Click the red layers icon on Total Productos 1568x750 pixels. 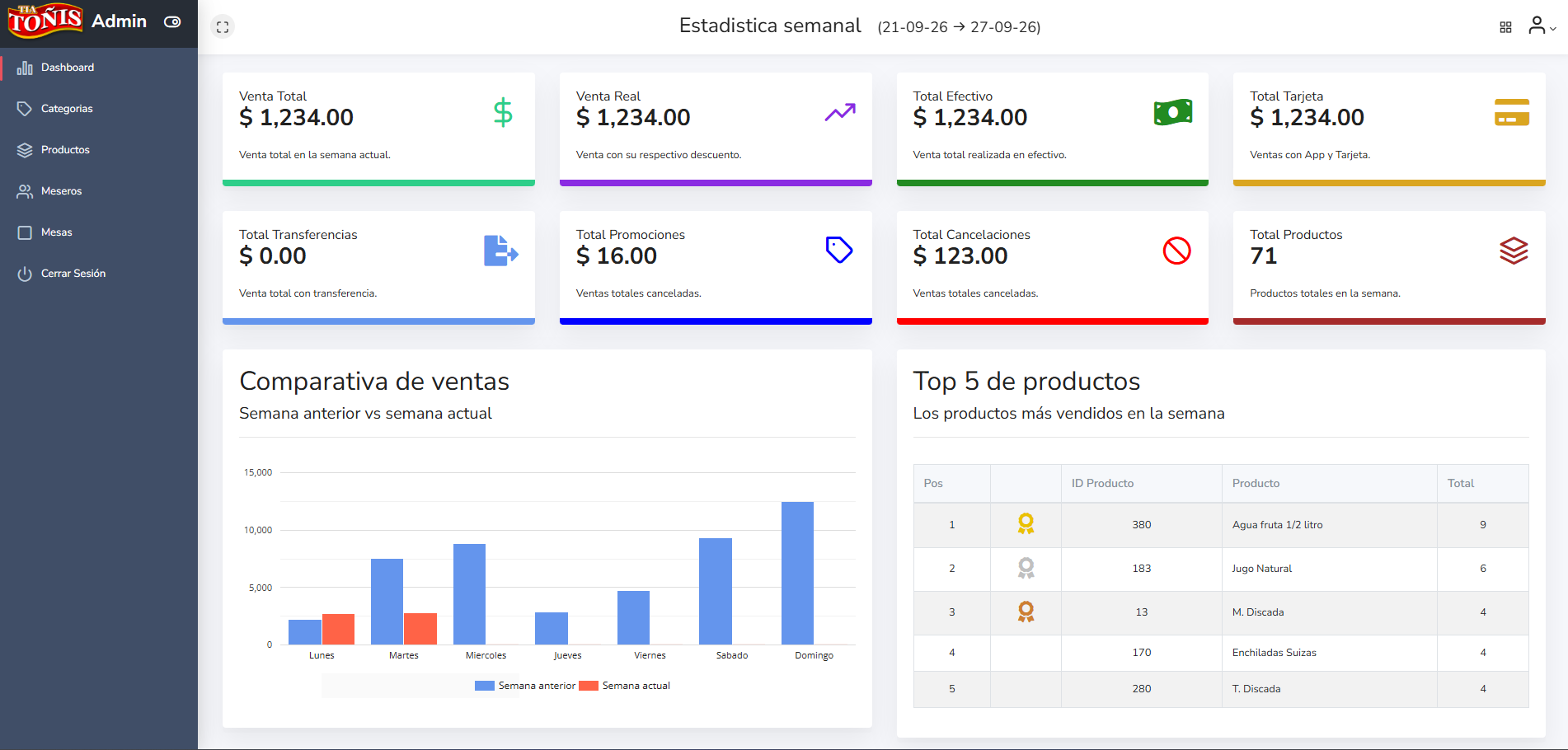point(1514,251)
